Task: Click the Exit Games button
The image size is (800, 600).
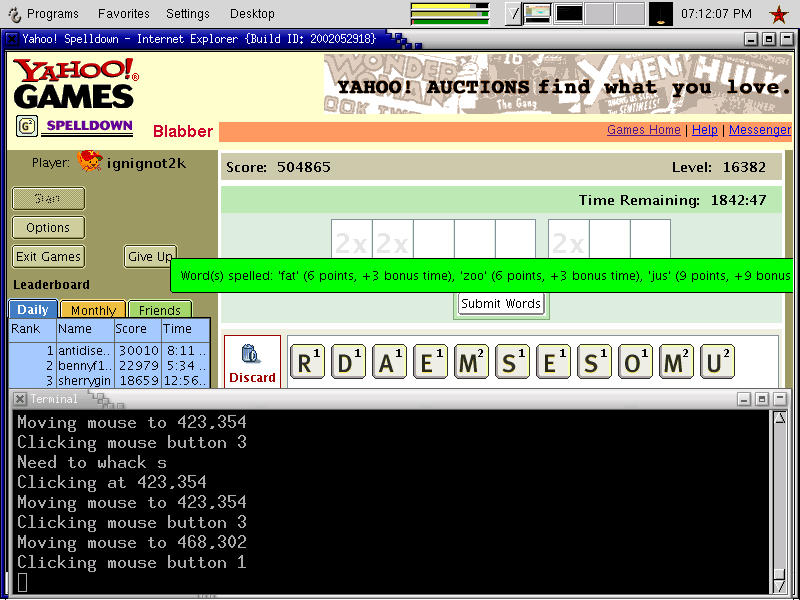Action: 48,257
